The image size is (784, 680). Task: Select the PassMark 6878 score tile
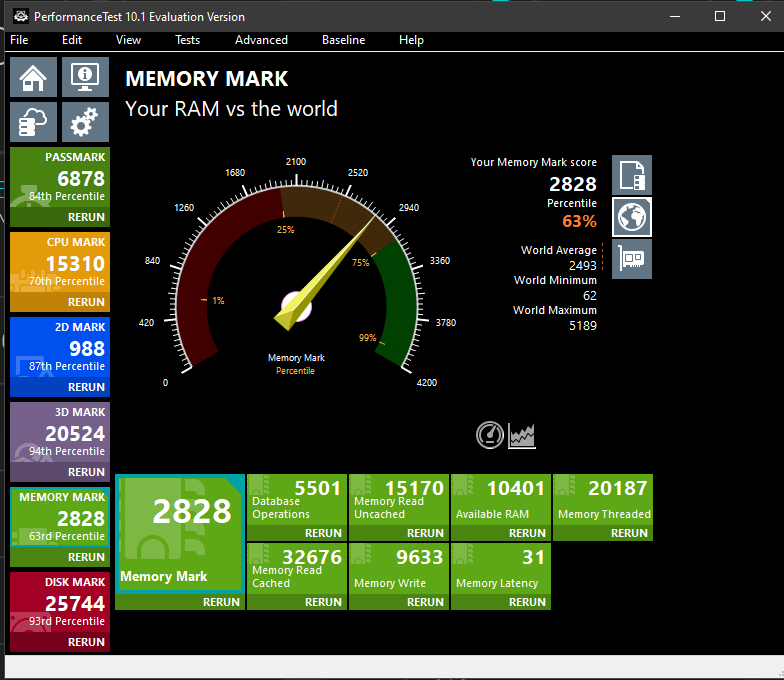pyautogui.click(x=60, y=178)
